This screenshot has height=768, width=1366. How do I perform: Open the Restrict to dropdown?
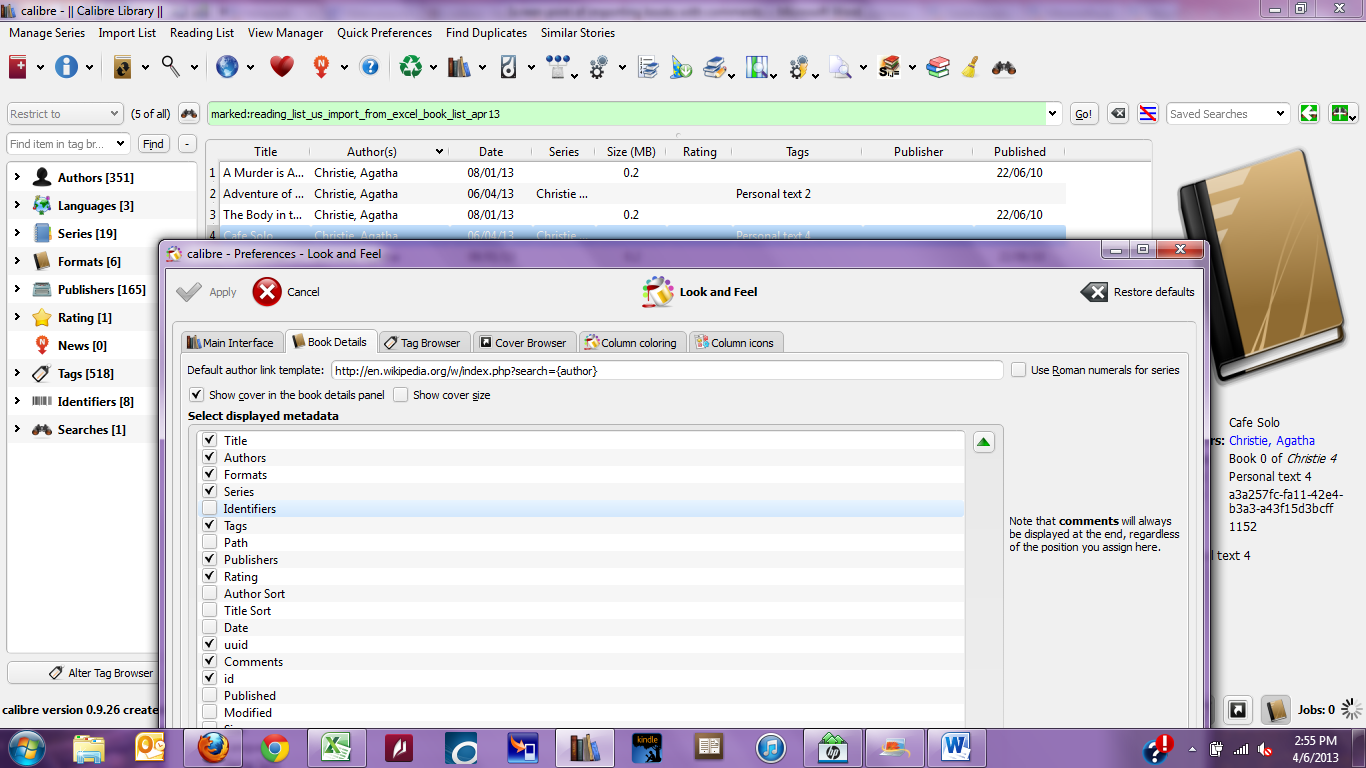pyautogui.click(x=65, y=114)
